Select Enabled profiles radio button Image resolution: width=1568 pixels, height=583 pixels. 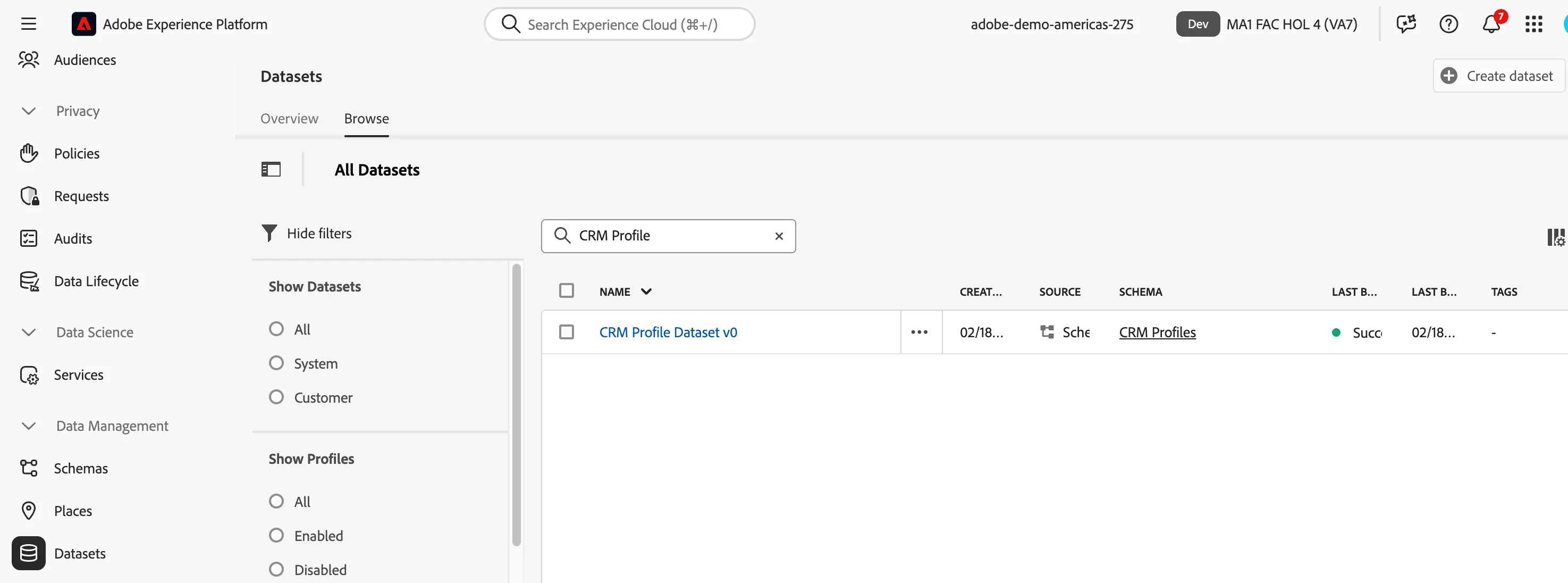276,536
